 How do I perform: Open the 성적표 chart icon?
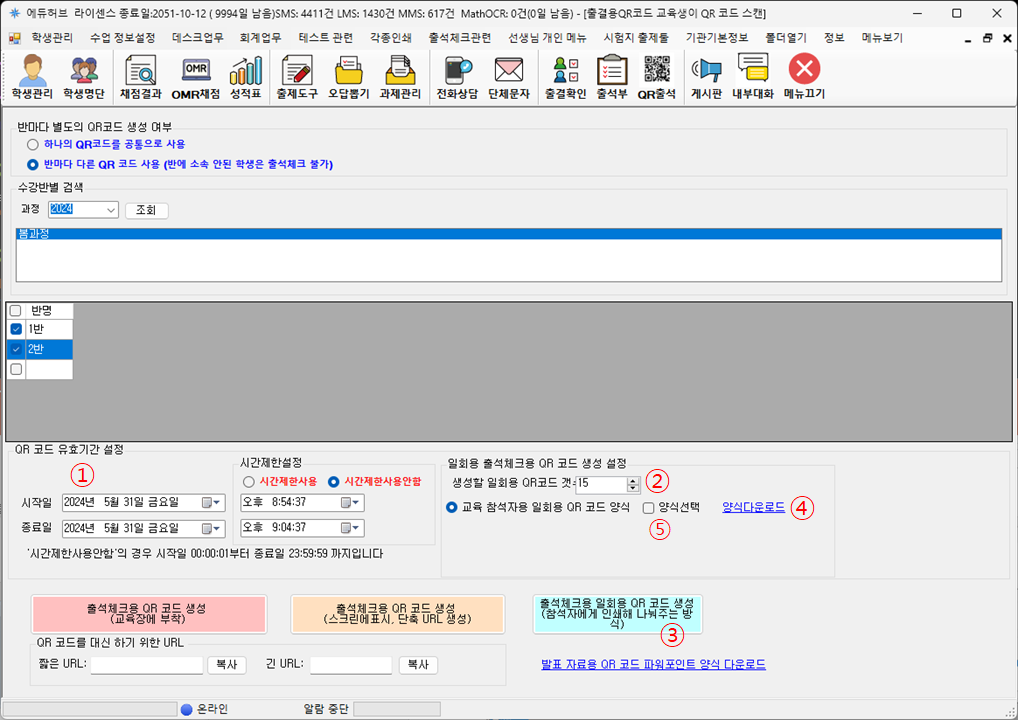pyautogui.click(x=245, y=76)
